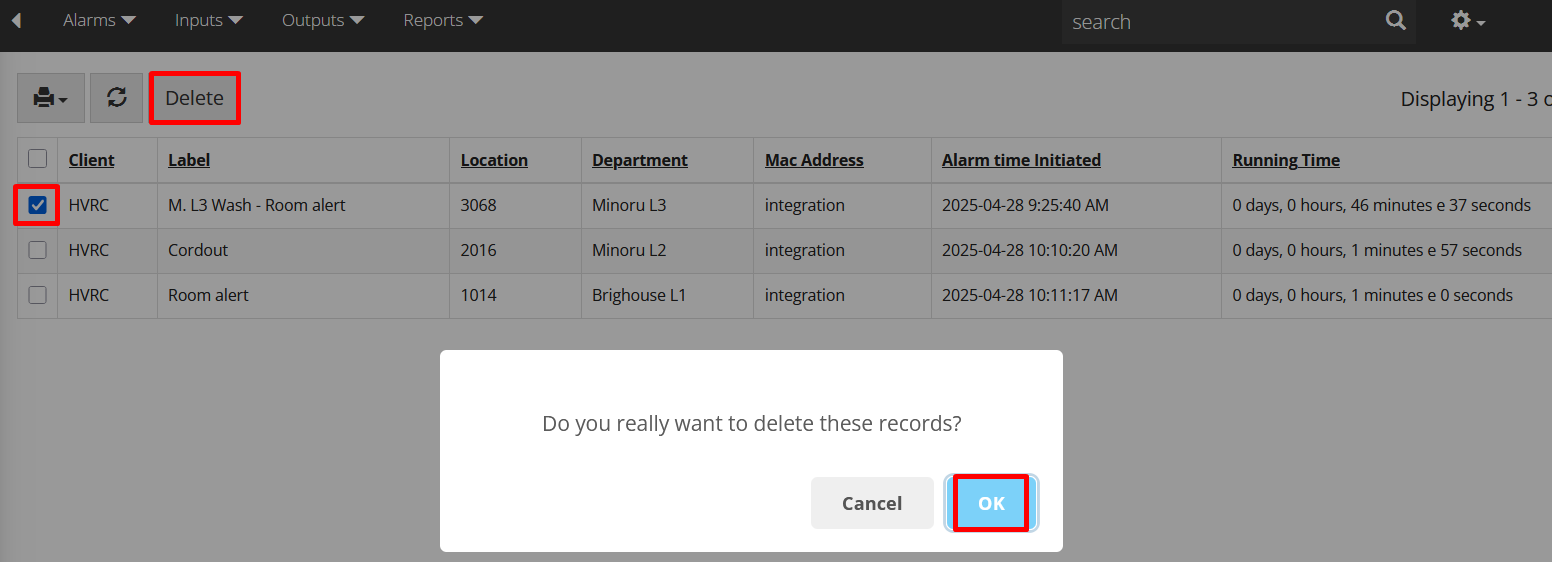Open the Reports menu

point(443,20)
